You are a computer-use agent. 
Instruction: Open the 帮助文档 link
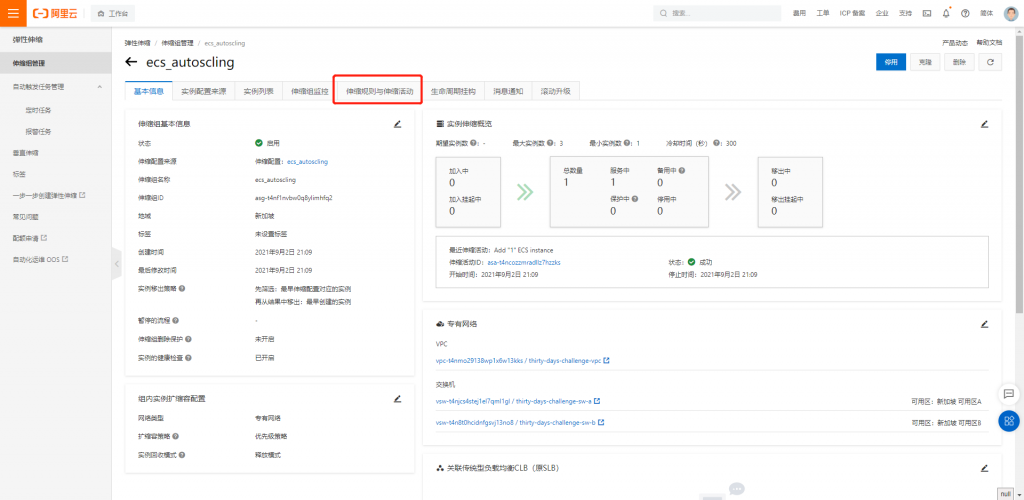(989, 42)
